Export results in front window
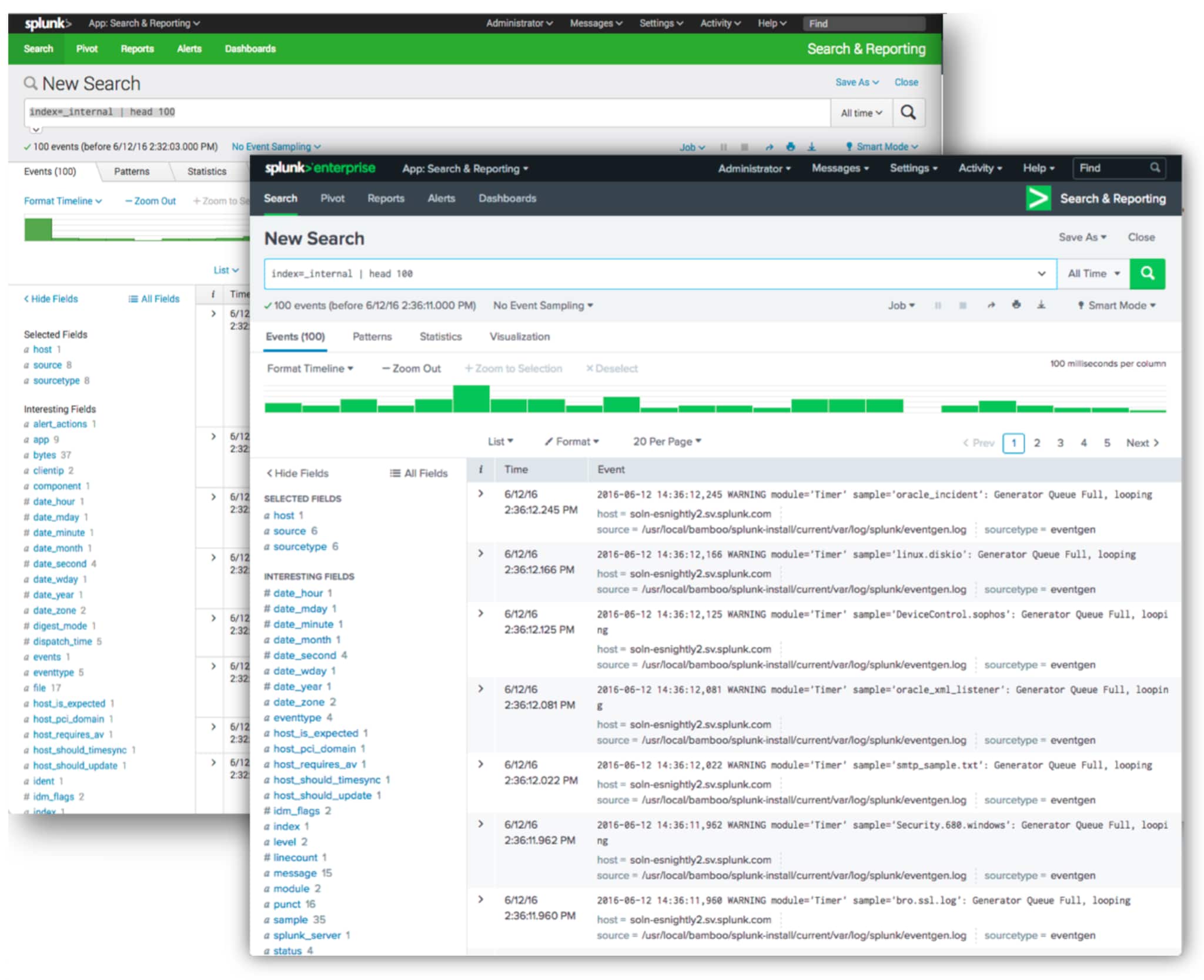Viewport: 1204px width, 980px height. pyautogui.click(x=1041, y=305)
